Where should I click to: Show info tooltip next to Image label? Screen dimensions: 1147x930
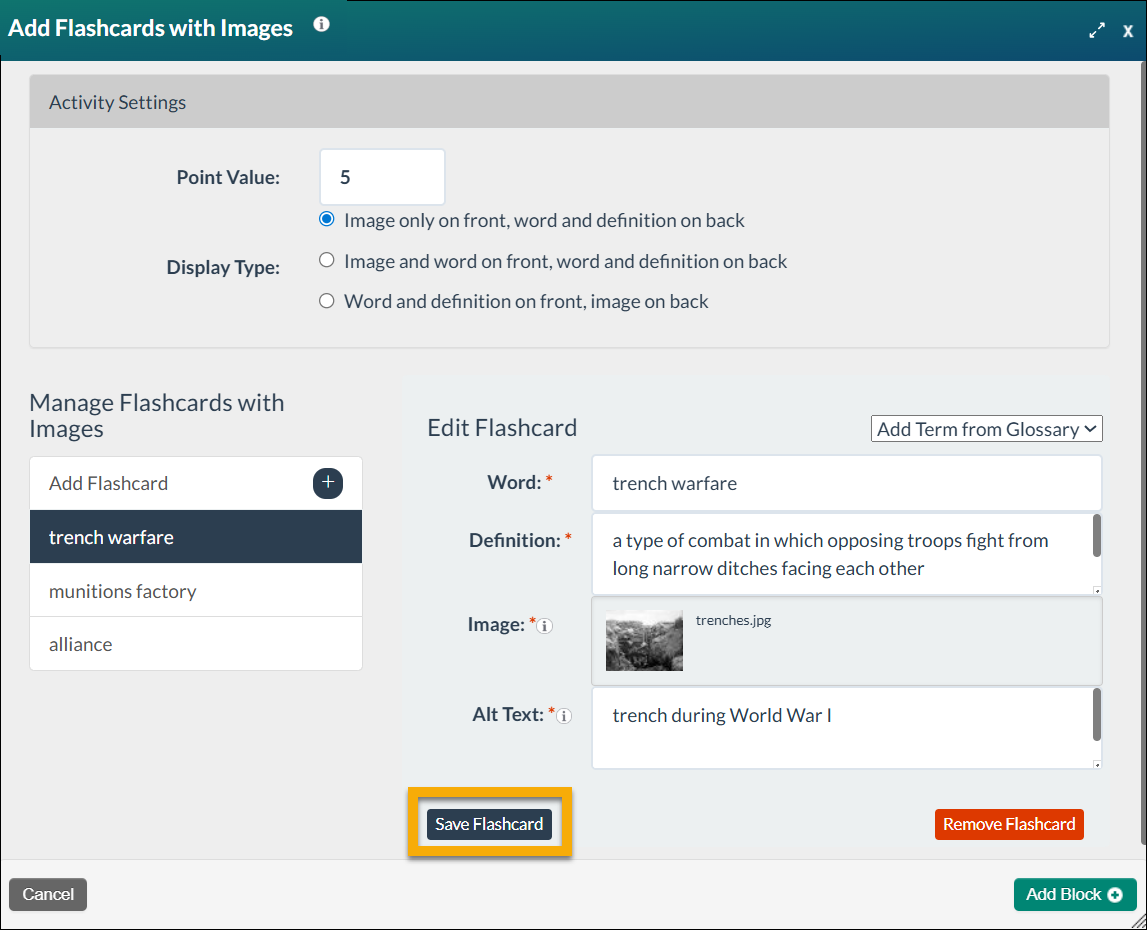(x=545, y=626)
